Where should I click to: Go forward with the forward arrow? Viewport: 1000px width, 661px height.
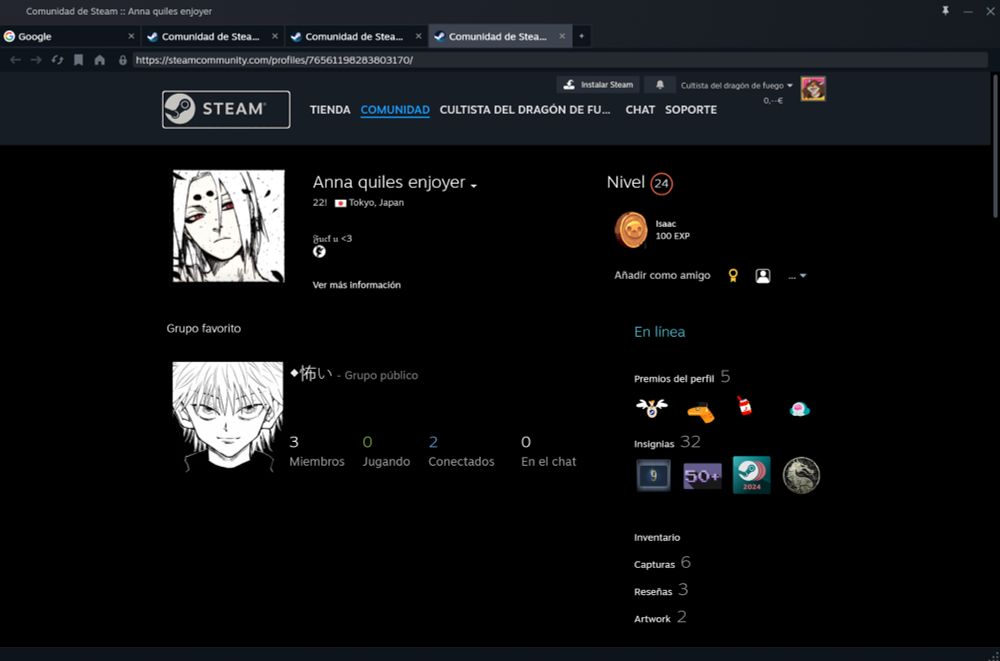click(x=36, y=60)
